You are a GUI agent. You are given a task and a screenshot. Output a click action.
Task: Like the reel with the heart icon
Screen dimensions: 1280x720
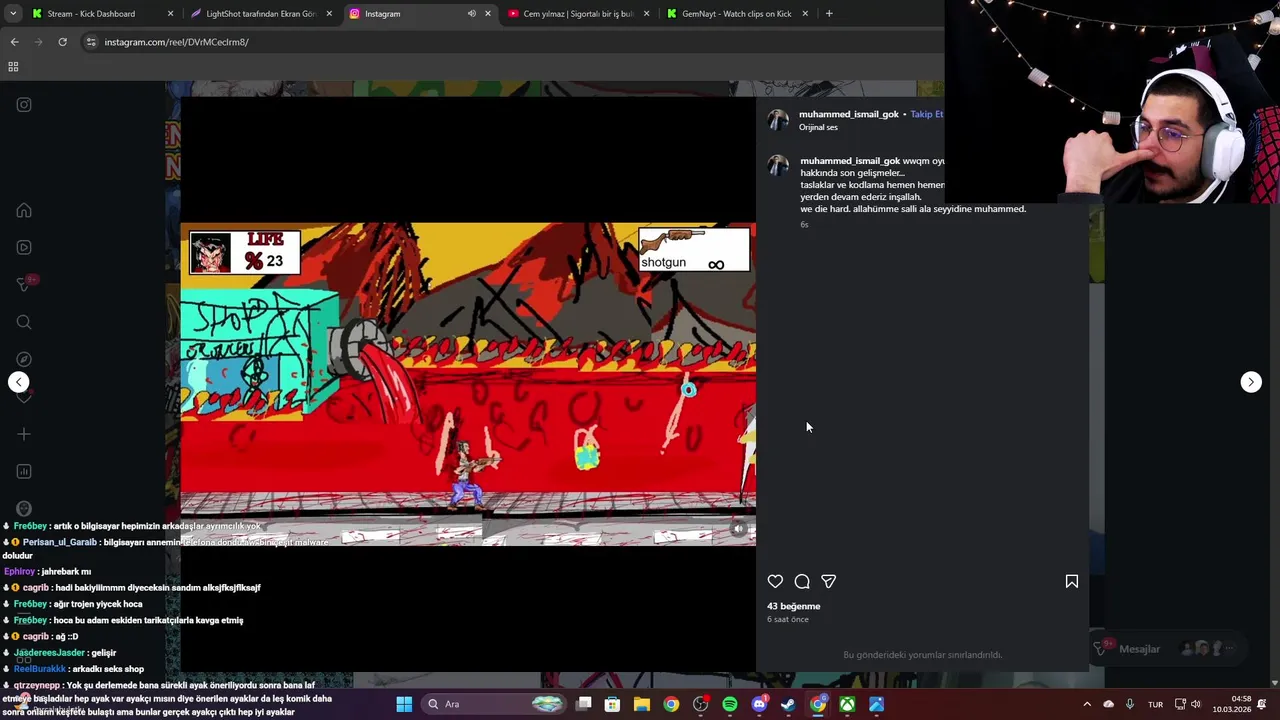(775, 581)
